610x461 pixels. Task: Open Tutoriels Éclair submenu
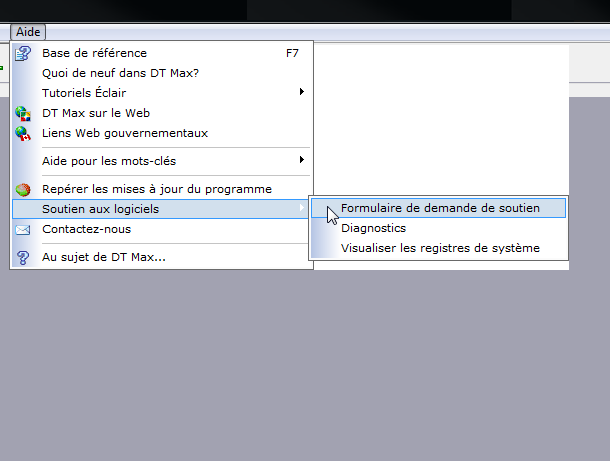click(161, 93)
